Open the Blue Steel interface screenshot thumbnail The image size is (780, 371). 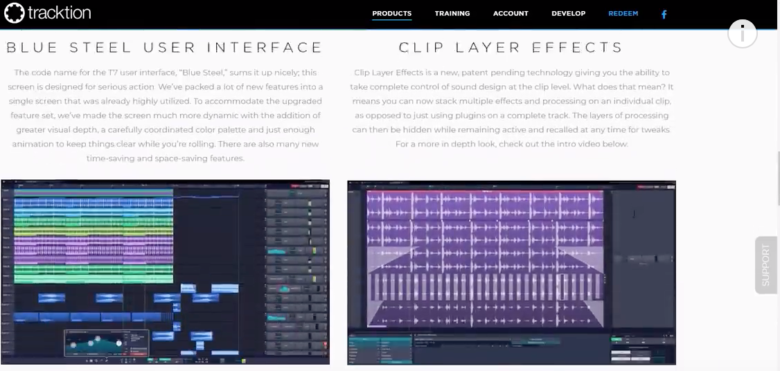pos(165,272)
